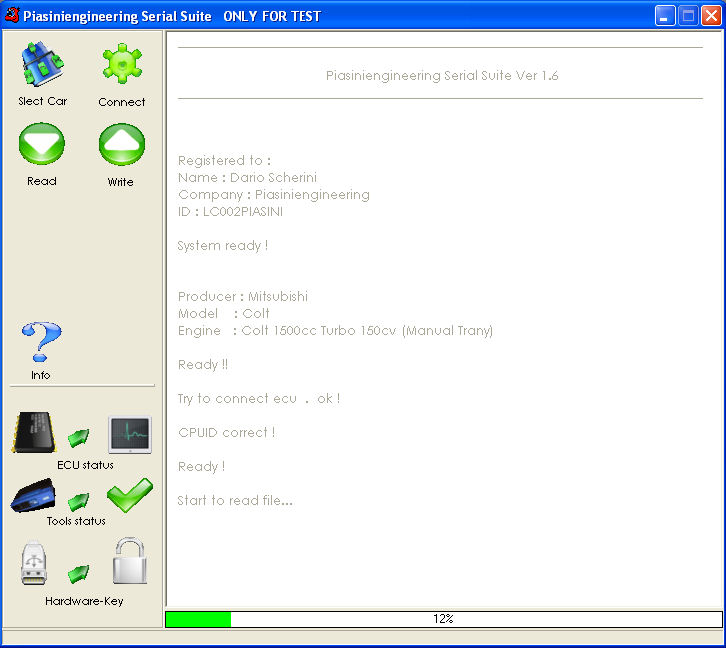Click the 'Ready !' line below CPUID correct
Screen dimensions: 726x648
(x=201, y=467)
